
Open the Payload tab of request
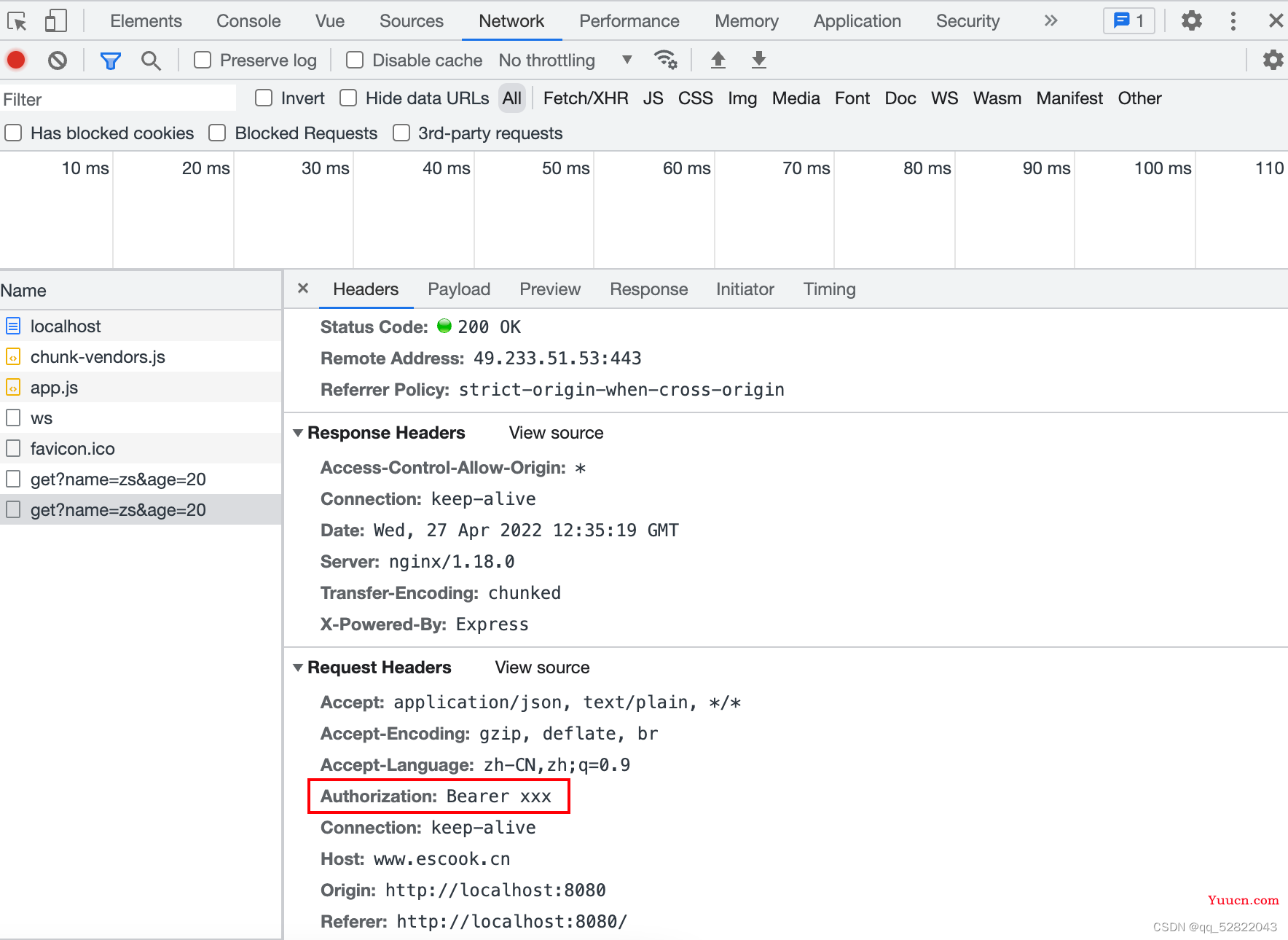coord(459,289)
